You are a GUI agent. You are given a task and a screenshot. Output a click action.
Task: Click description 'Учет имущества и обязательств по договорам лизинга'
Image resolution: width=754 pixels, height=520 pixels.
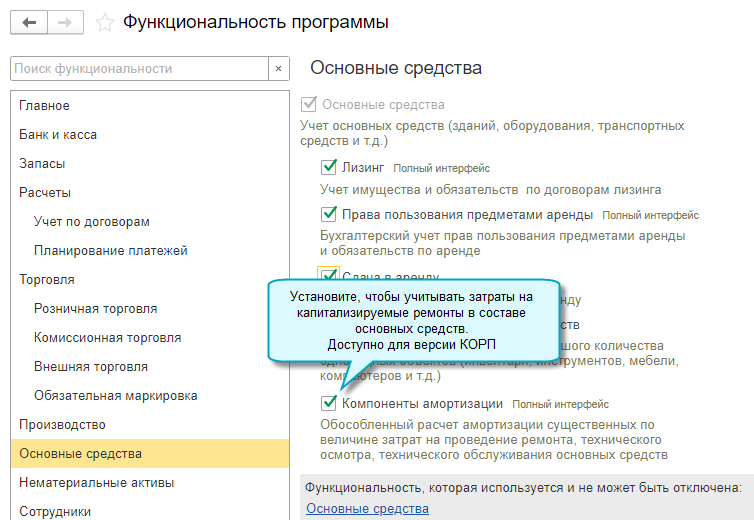click(x=490, y=190)
